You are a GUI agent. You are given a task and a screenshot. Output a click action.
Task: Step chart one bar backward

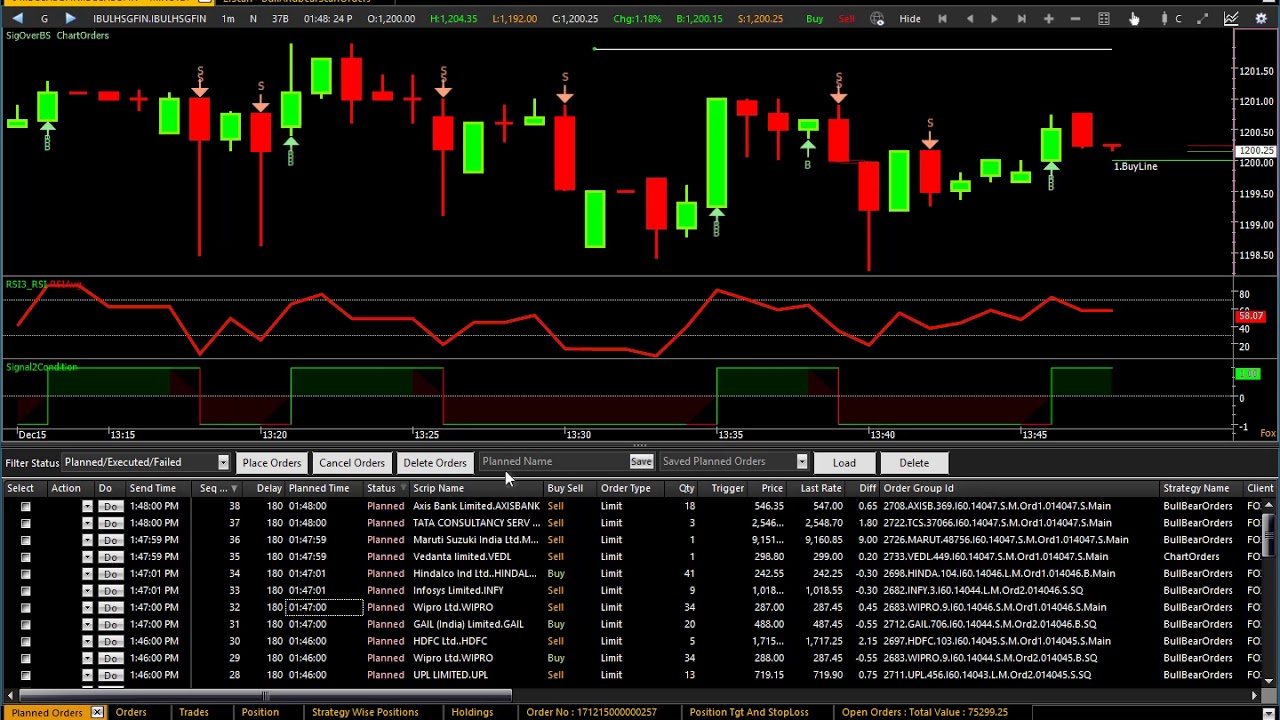pos(969,19)
